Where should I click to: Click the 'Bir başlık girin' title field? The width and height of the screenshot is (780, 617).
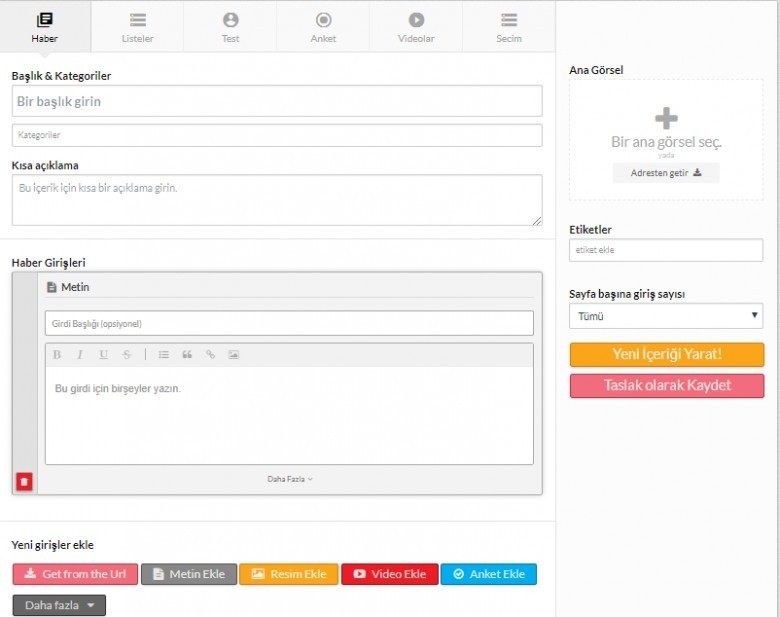(277, 101)
